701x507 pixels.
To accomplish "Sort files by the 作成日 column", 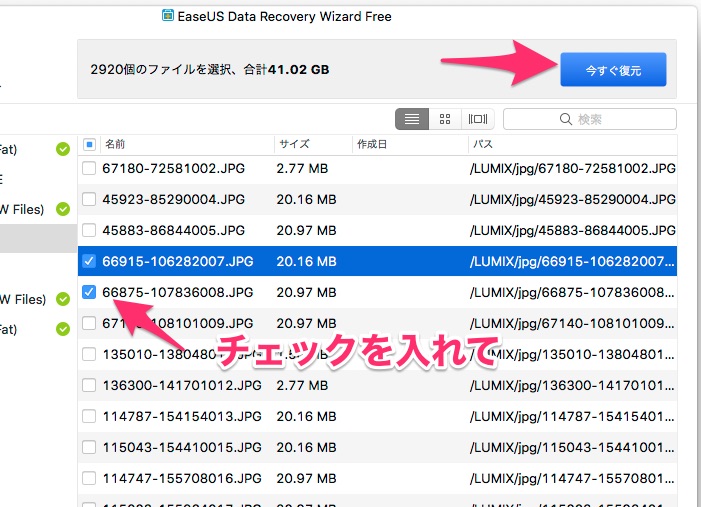I will 371,144.
